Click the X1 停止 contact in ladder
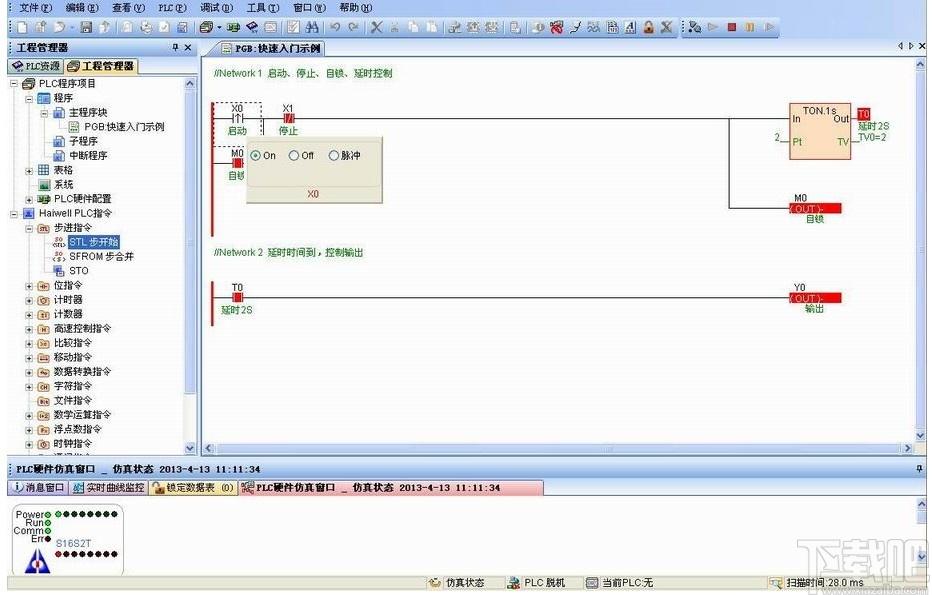 click(x=288, y=119)
